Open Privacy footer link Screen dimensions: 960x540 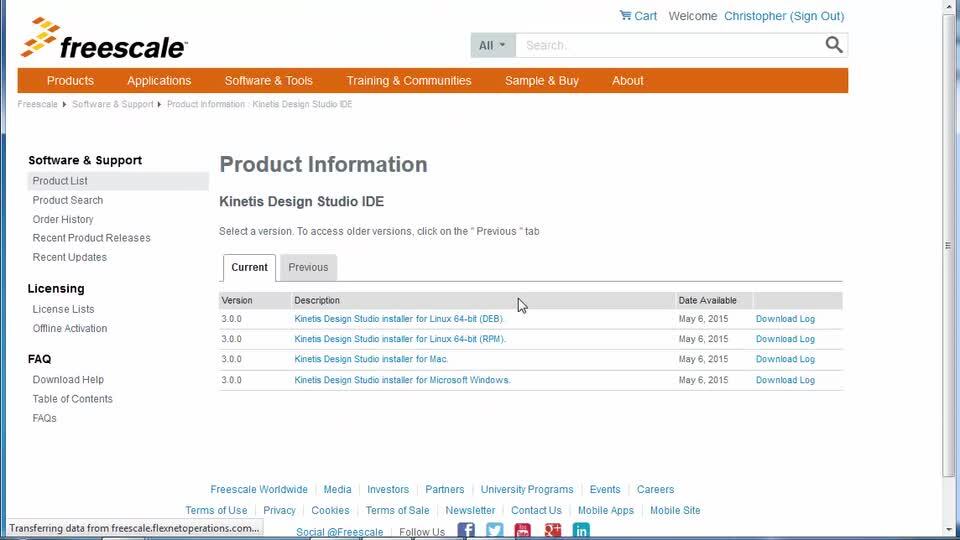pos(279,511)
